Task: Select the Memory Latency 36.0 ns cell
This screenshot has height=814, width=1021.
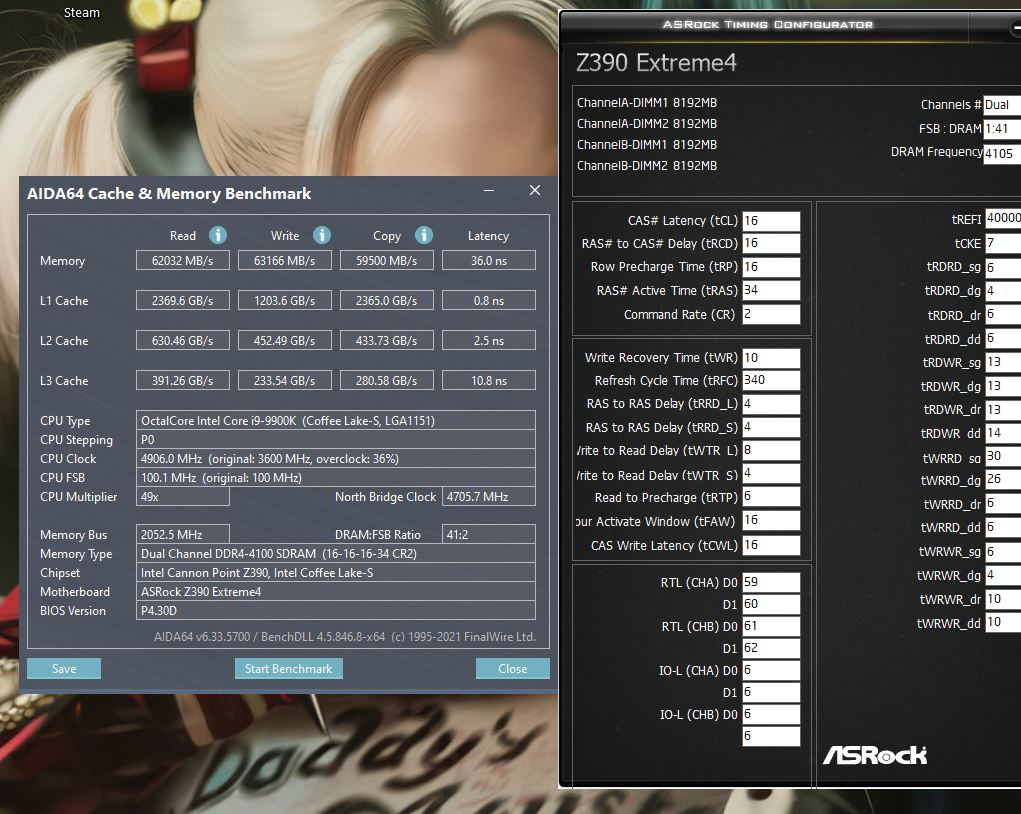Action: (x=489, y=260)
